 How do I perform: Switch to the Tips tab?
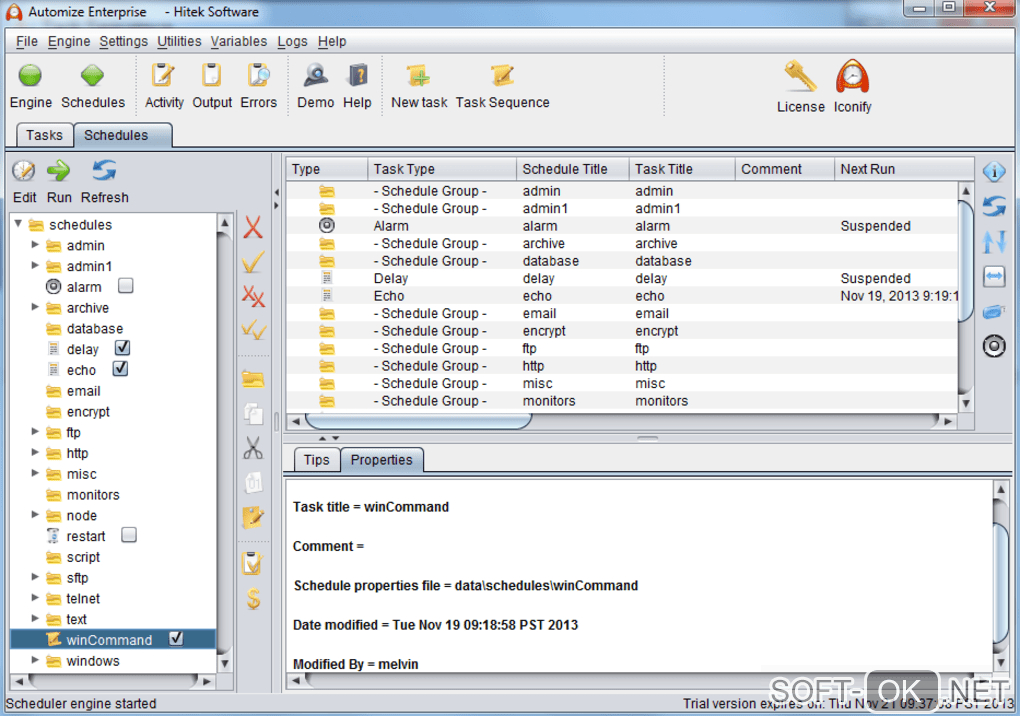(316, 460)
